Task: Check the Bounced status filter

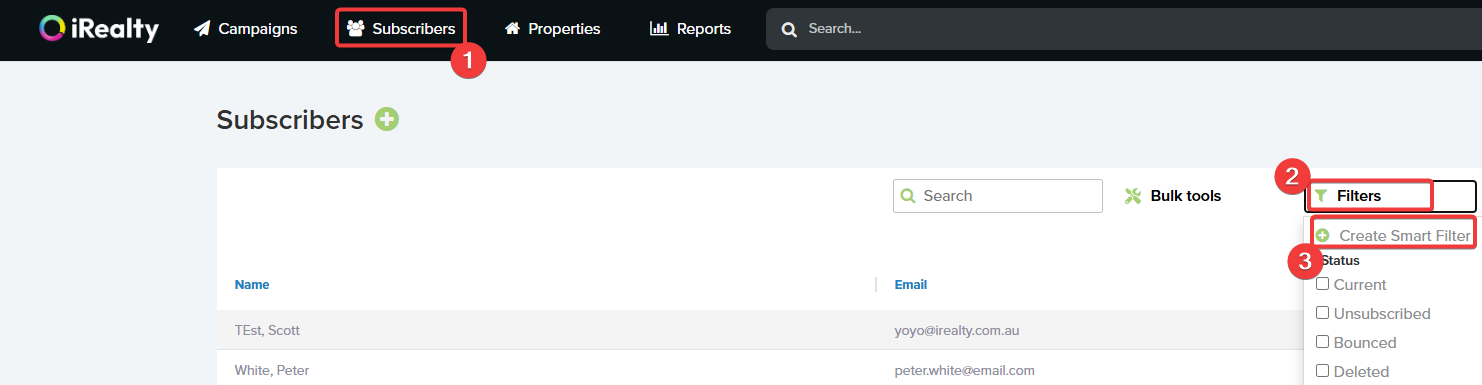Action: (1323, 342)
